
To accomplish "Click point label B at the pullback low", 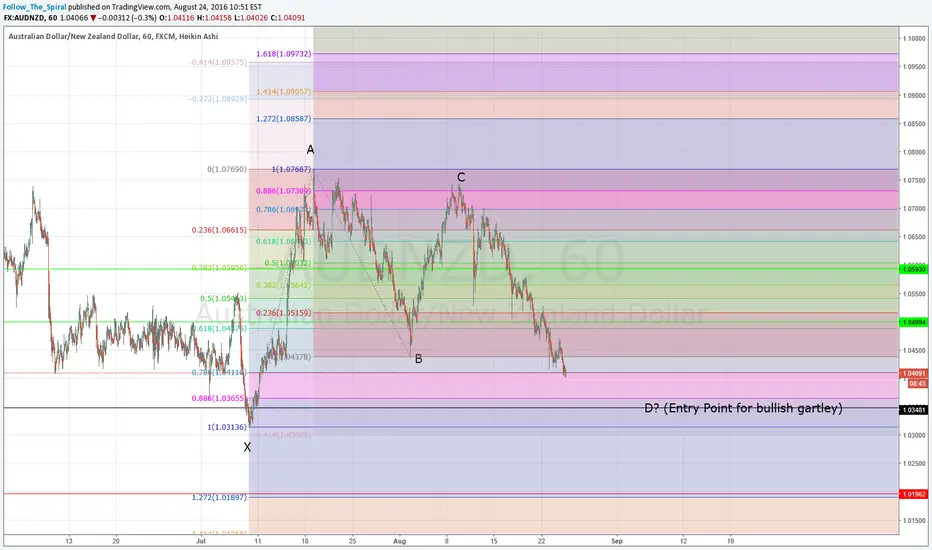I will click(418, 359).
